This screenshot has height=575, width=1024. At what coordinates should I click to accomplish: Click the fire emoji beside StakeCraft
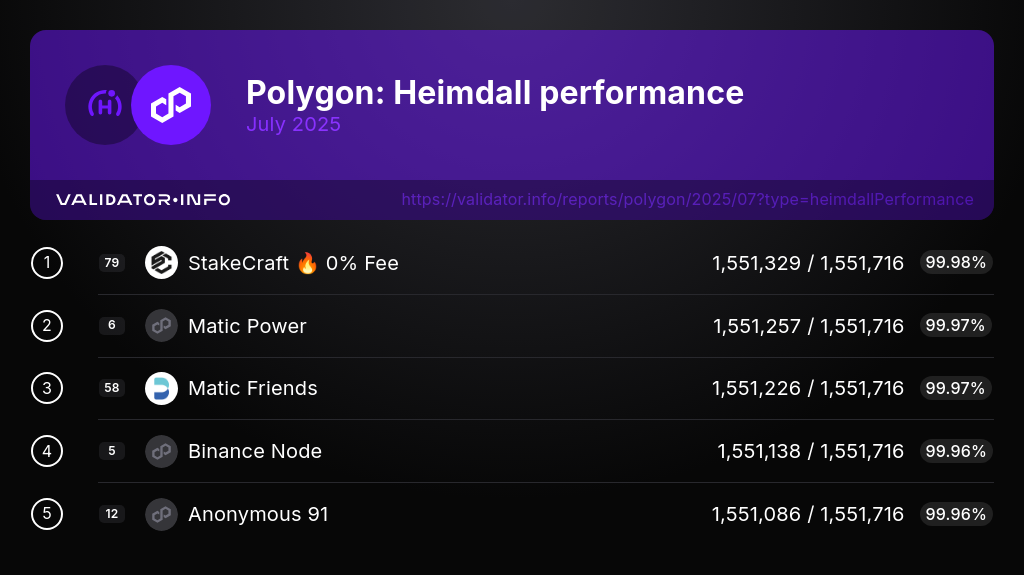308,263
